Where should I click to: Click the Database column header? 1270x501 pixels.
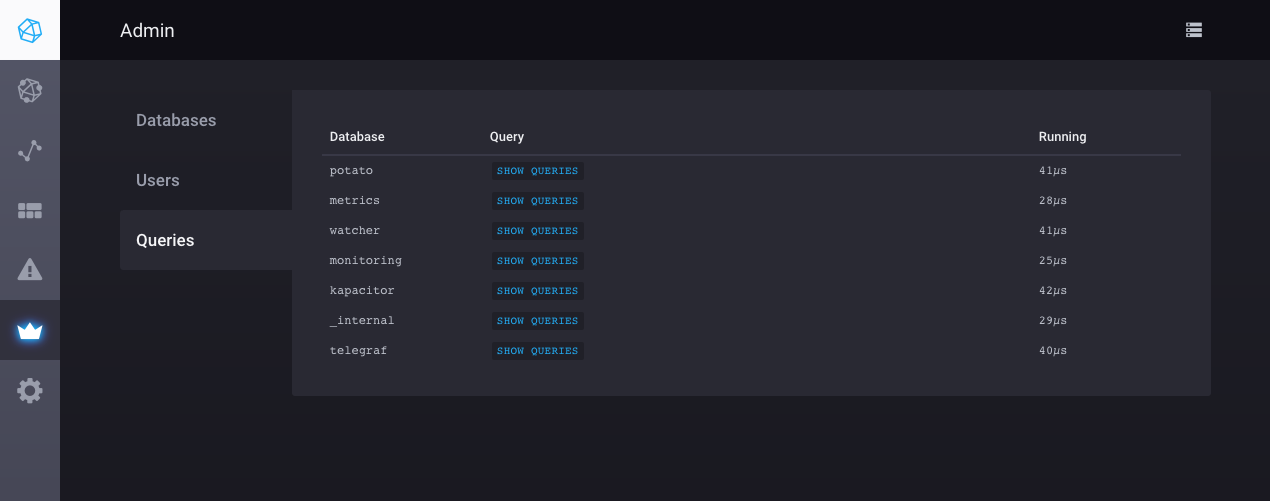click(357, 137)
